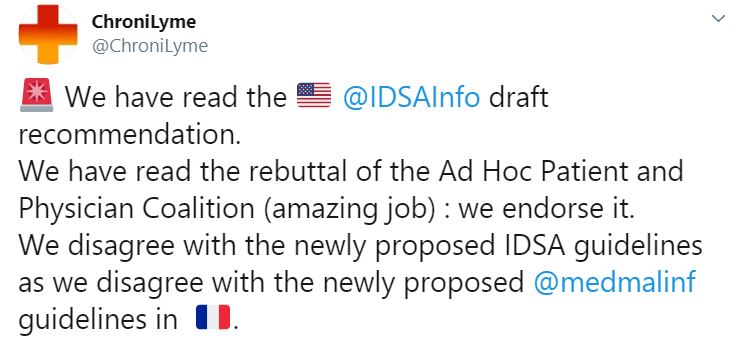This screenshot has height=362, width=747.
Task: Click the word "draft" after @IDSAInfo
Action: pyautogui.click(x=519, y=97)
